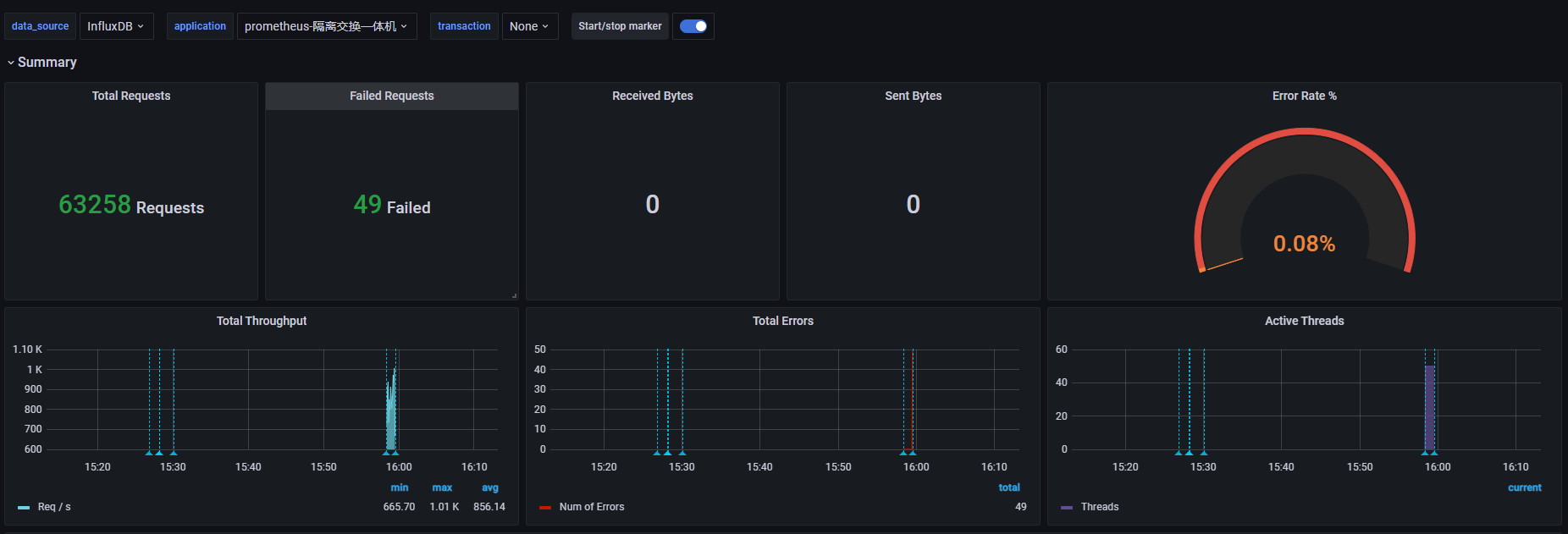Click the 49 Failed stat value
Image resolution: width=1568 pixels, height=534 pixels.
pyautogui.click(x=392, y=205)
